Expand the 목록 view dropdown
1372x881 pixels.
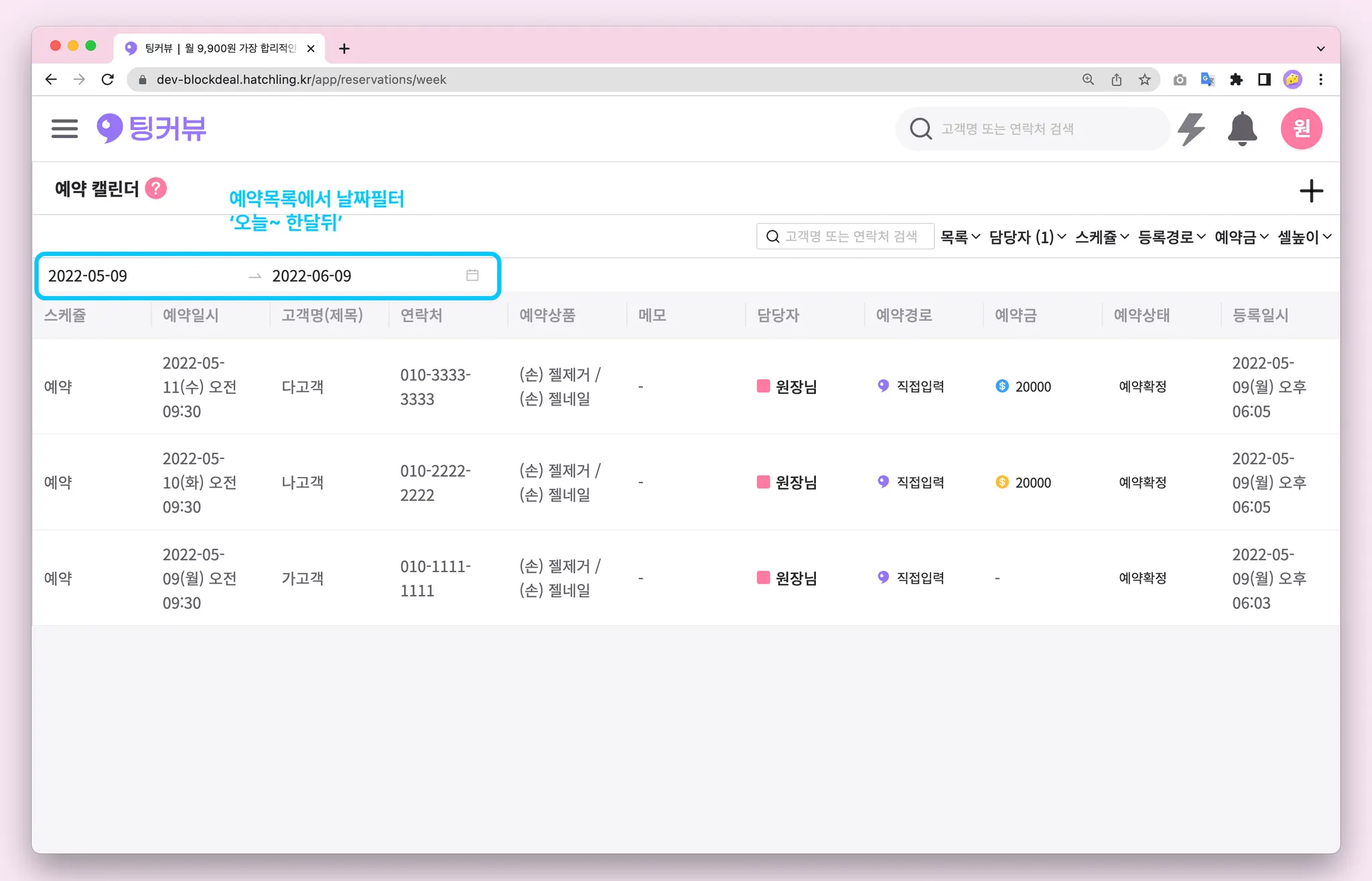point(960,236)
